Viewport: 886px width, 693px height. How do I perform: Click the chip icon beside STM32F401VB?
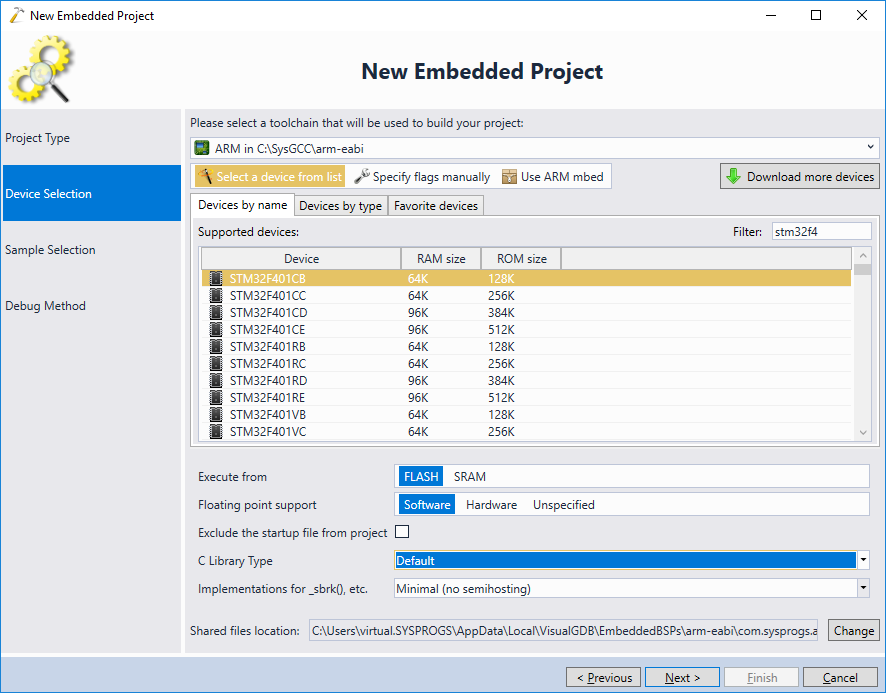[216, 414]
